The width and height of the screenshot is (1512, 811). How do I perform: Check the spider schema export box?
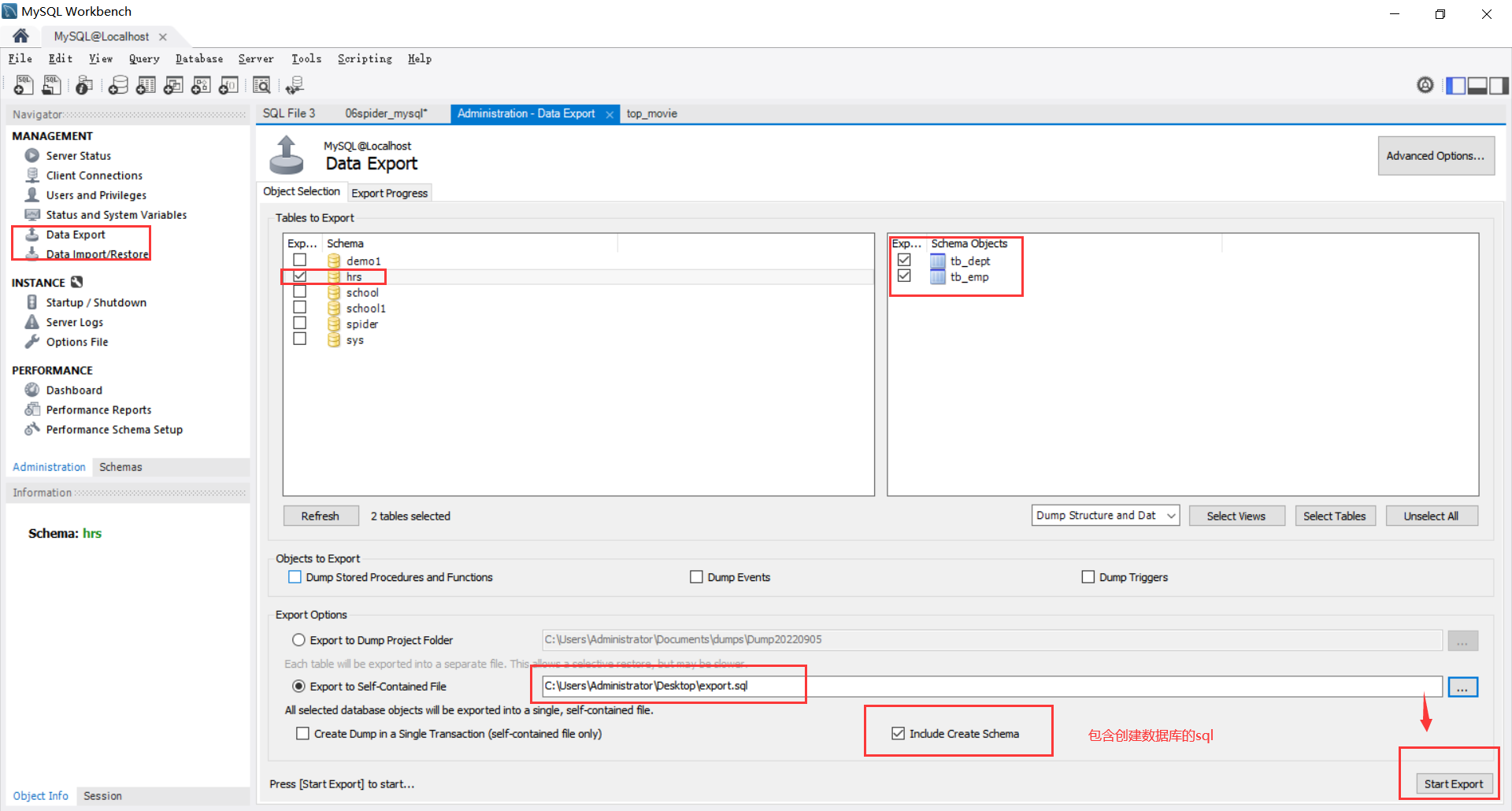pyautogui.click(x=299, y=323)
